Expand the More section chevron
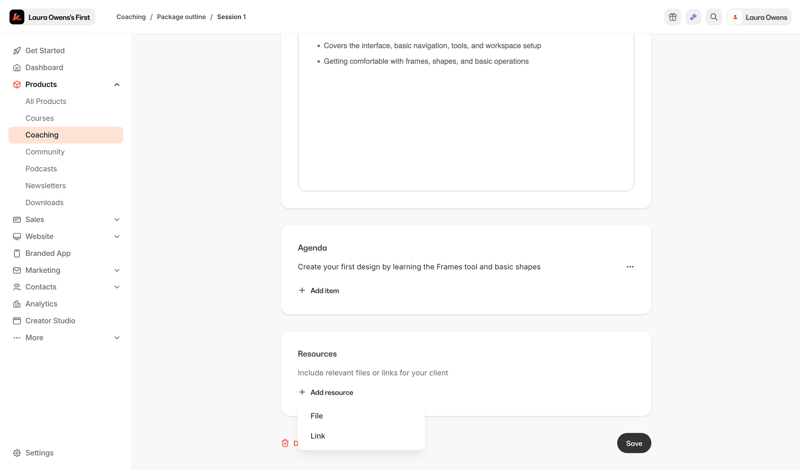The image size is (800, 470). (x=117, y=338)
